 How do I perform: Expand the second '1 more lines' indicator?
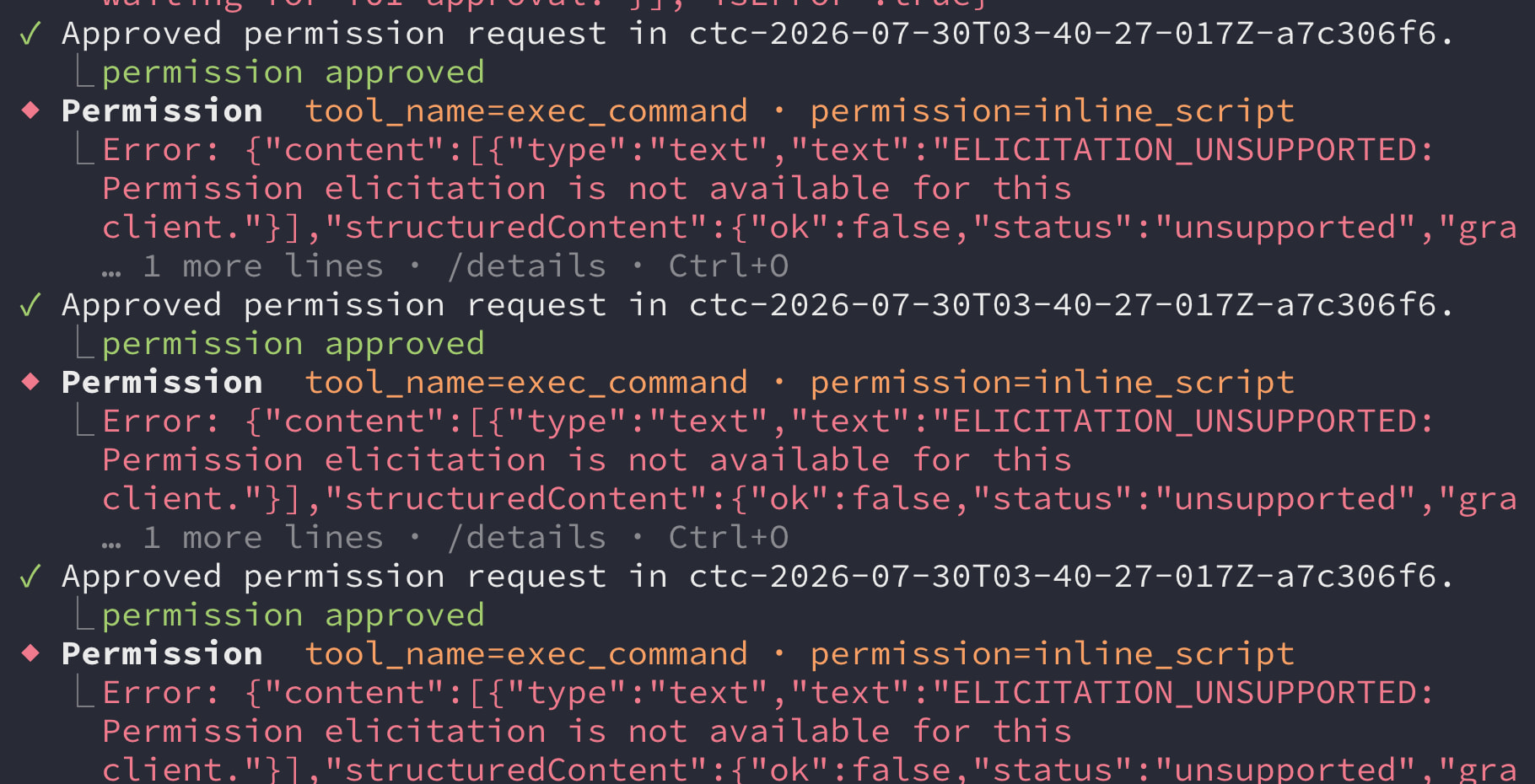click(243, 538)
